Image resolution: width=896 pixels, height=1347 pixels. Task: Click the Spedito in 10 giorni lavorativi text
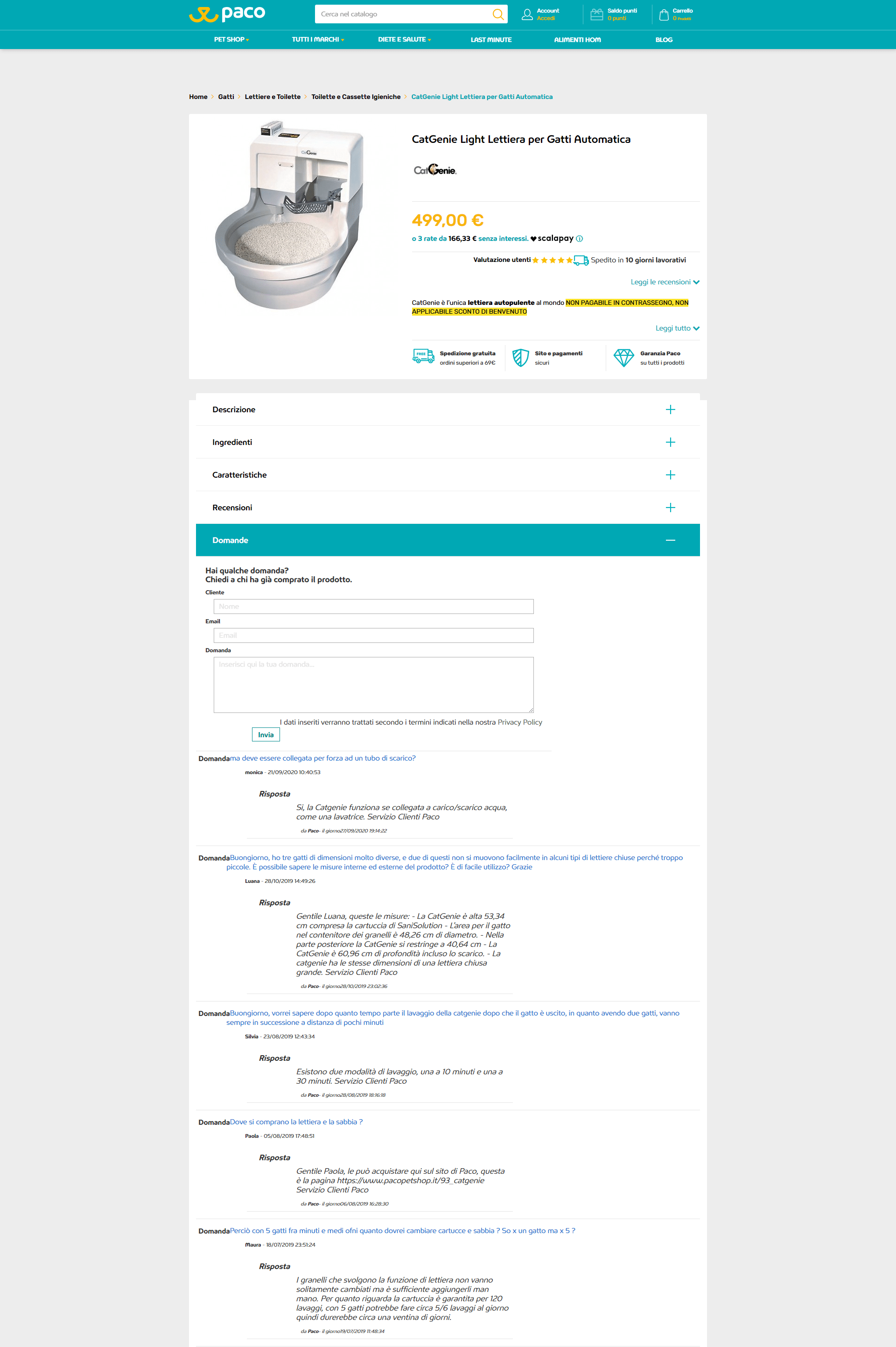[x=638, y=260]
